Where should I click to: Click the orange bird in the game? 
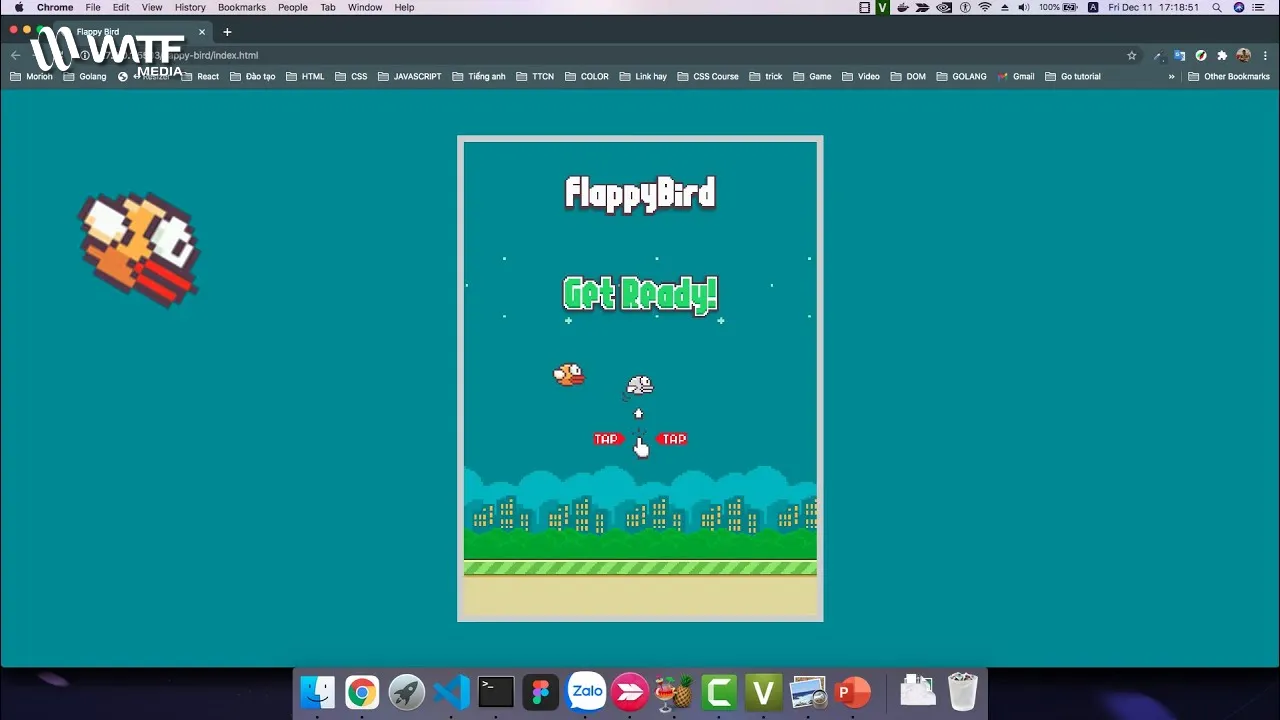coord(568,375)
